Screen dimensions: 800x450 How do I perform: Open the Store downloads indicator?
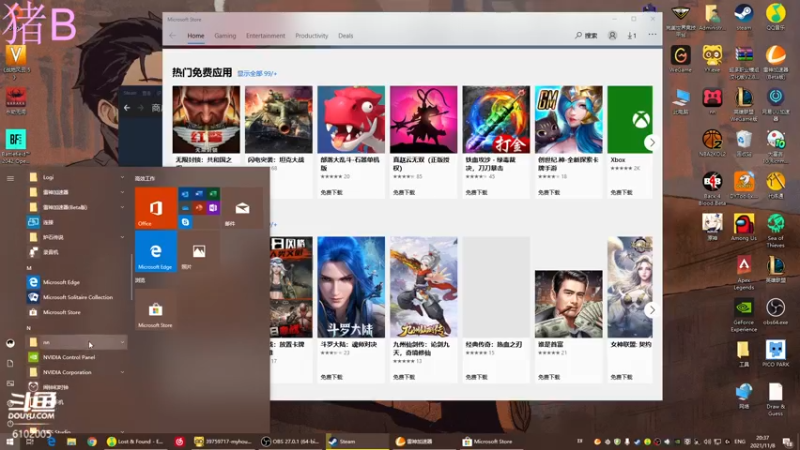click(x=632, y=35)
